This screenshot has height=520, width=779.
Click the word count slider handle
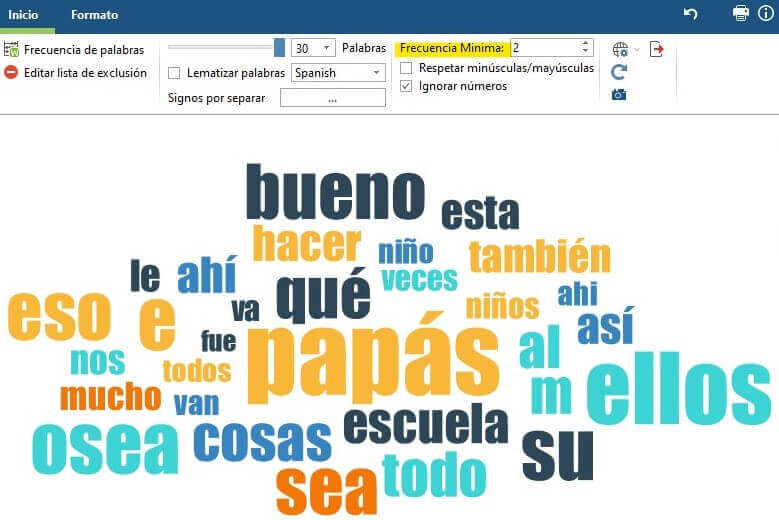click(279, 48)
